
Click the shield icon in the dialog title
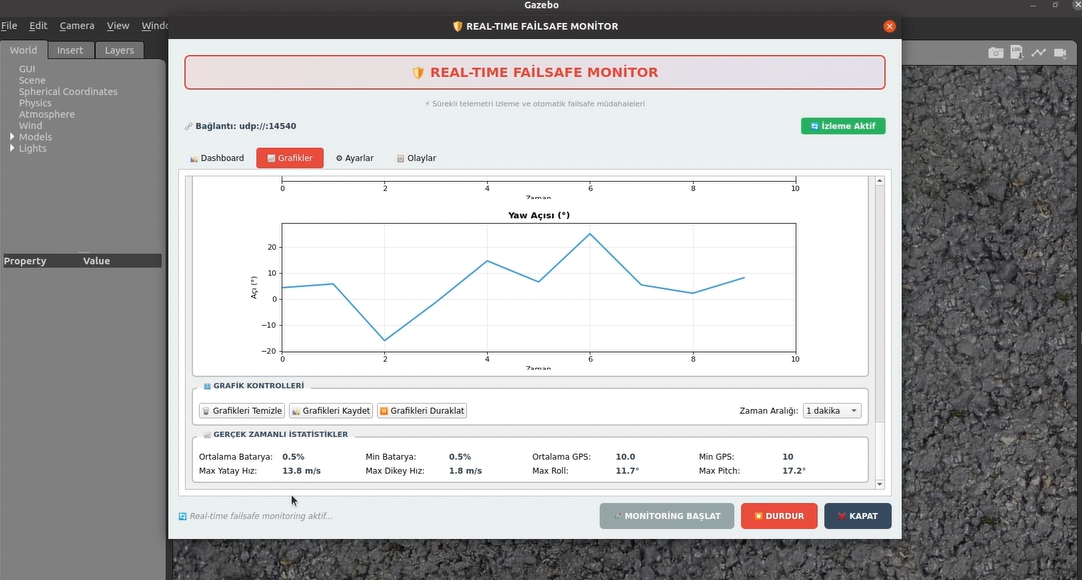point(458,27)
